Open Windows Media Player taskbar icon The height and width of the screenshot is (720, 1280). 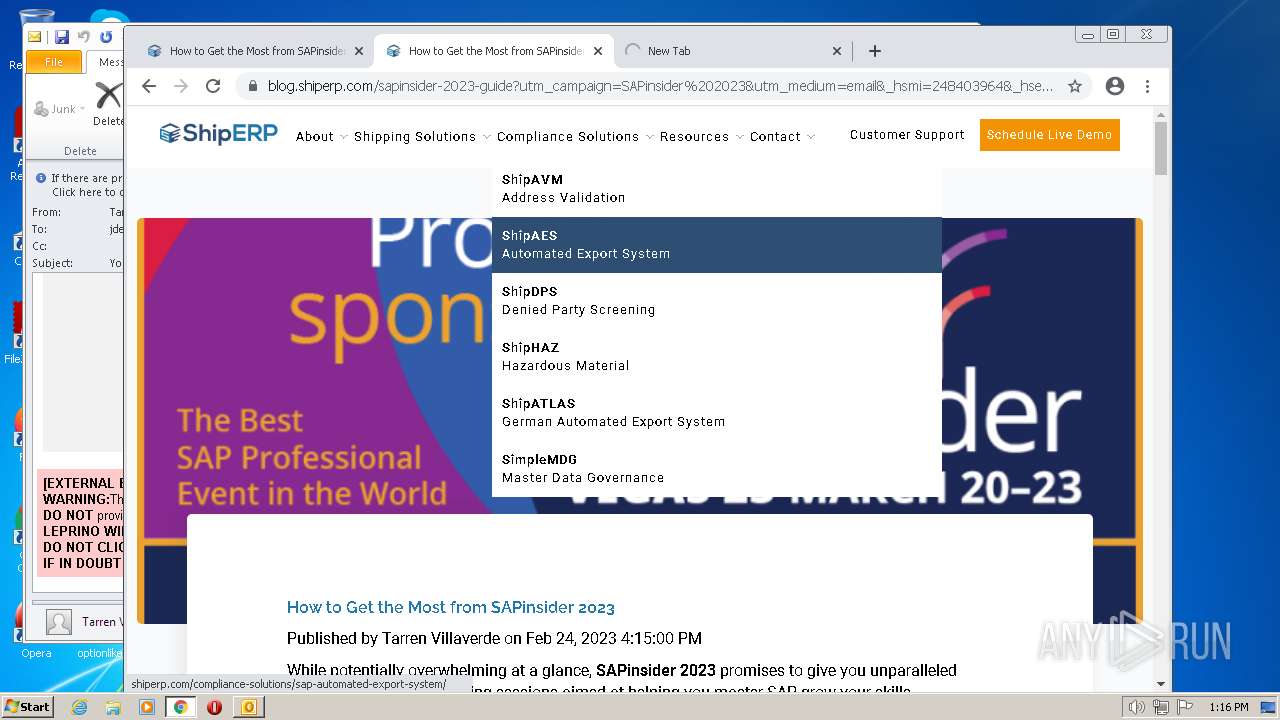point(147,707)
